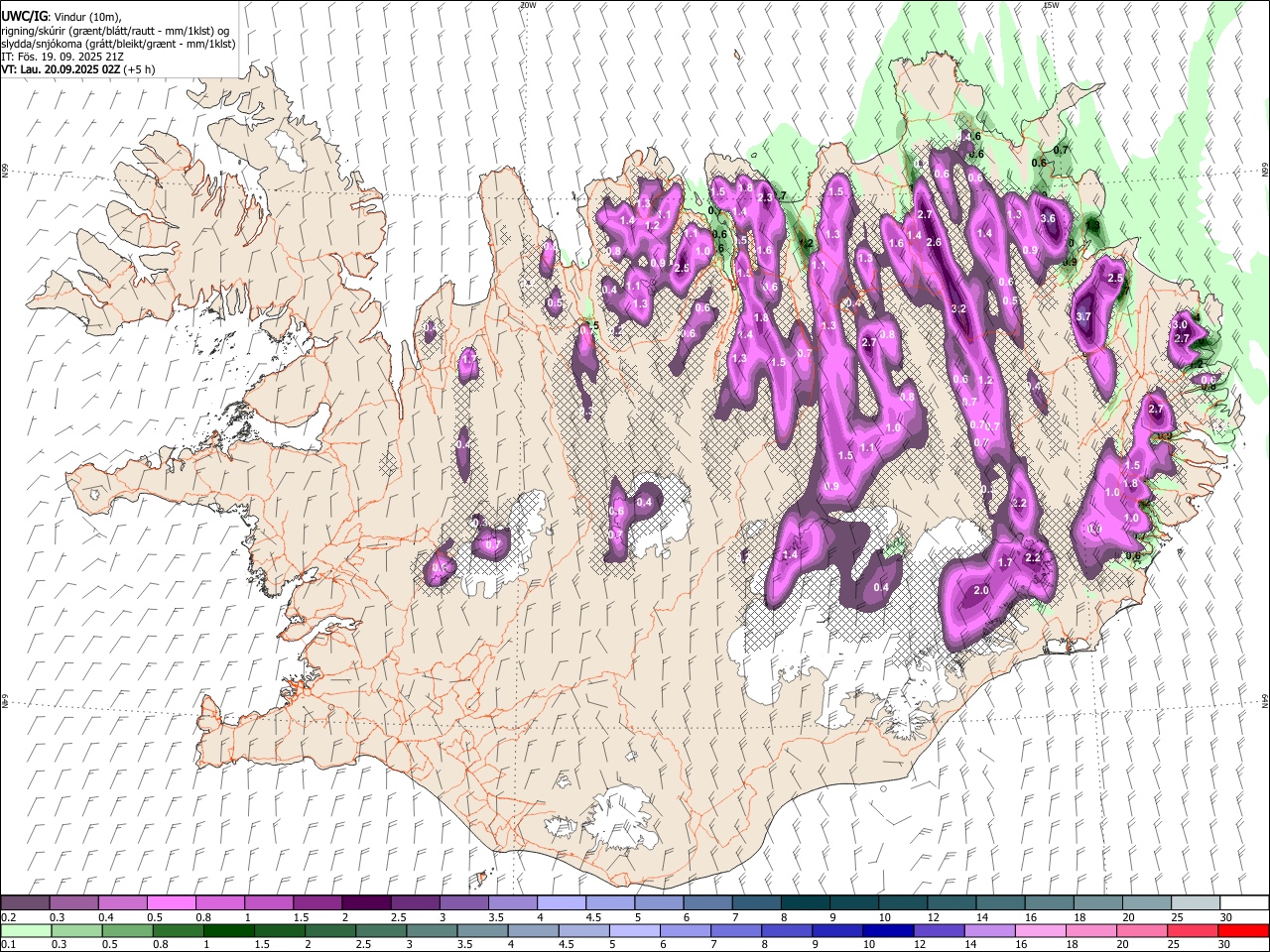Viewport: 1270px width, 952px height.
Task: Click the 2.3 snowfall value on the north coast
Action: tap(764, 198)
